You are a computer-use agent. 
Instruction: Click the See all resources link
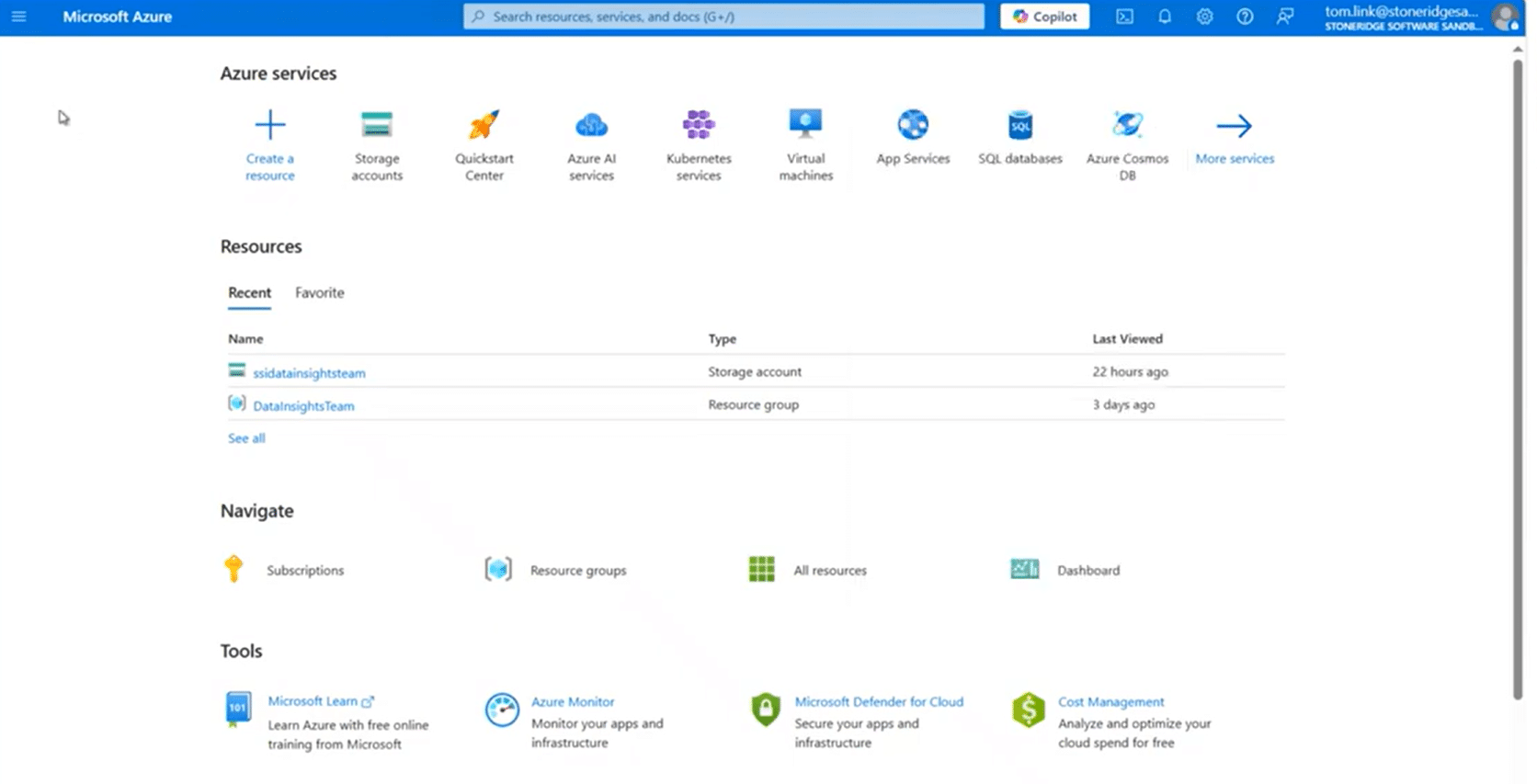click(x=246, y=438)
